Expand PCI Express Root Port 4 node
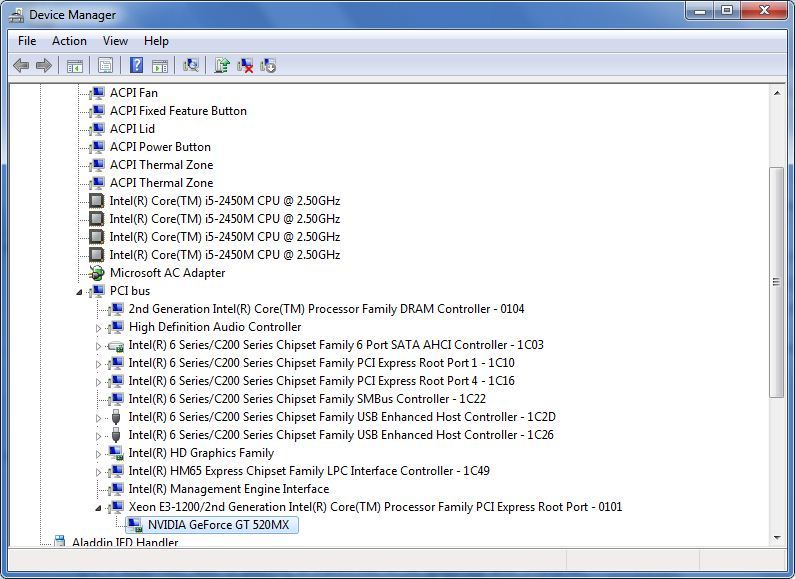The width and height of the screenshot is (795, 579). [x=98, y=382]
